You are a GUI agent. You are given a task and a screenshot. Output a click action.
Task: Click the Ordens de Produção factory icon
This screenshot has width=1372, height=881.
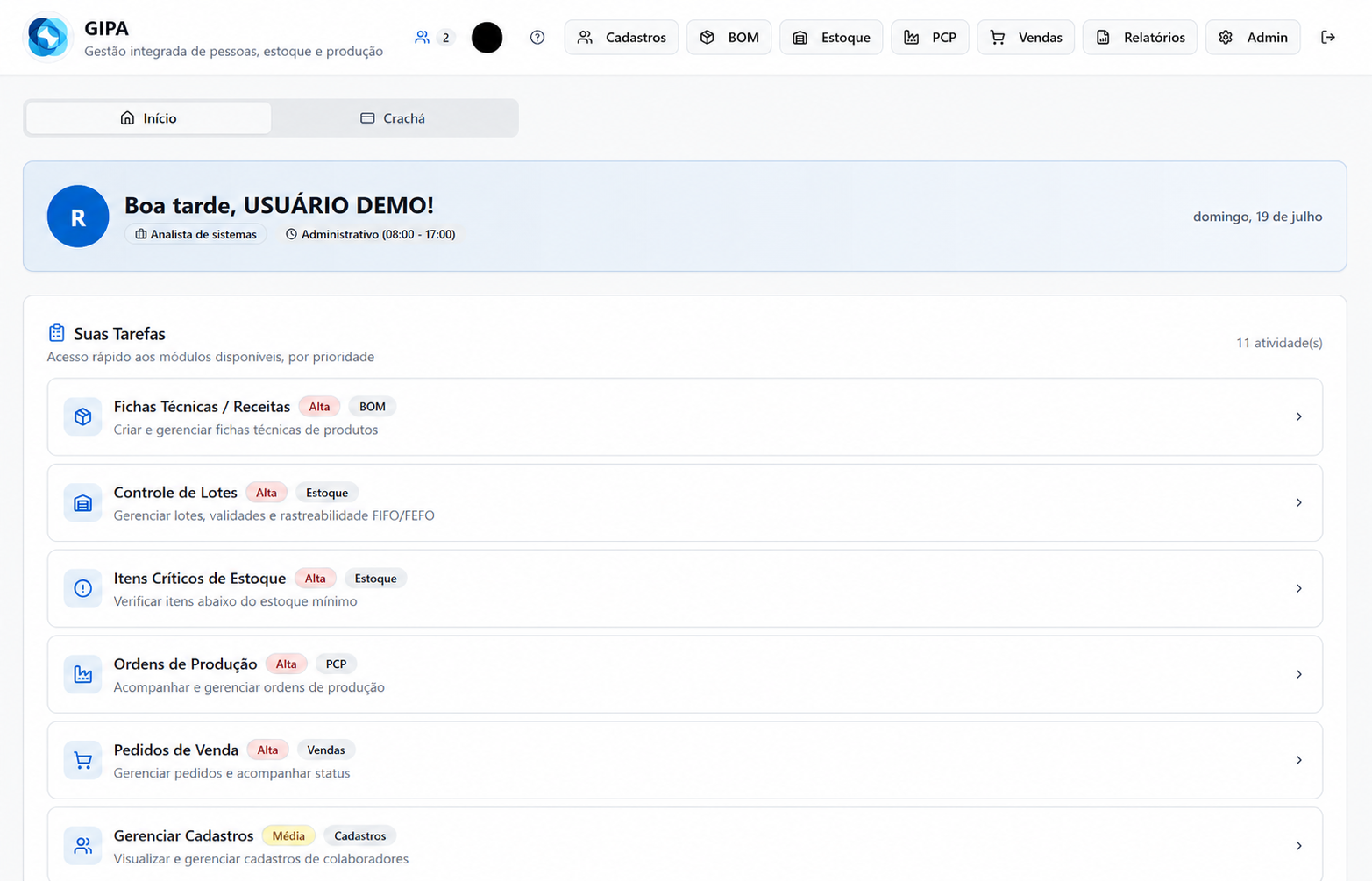click(82, 674)
